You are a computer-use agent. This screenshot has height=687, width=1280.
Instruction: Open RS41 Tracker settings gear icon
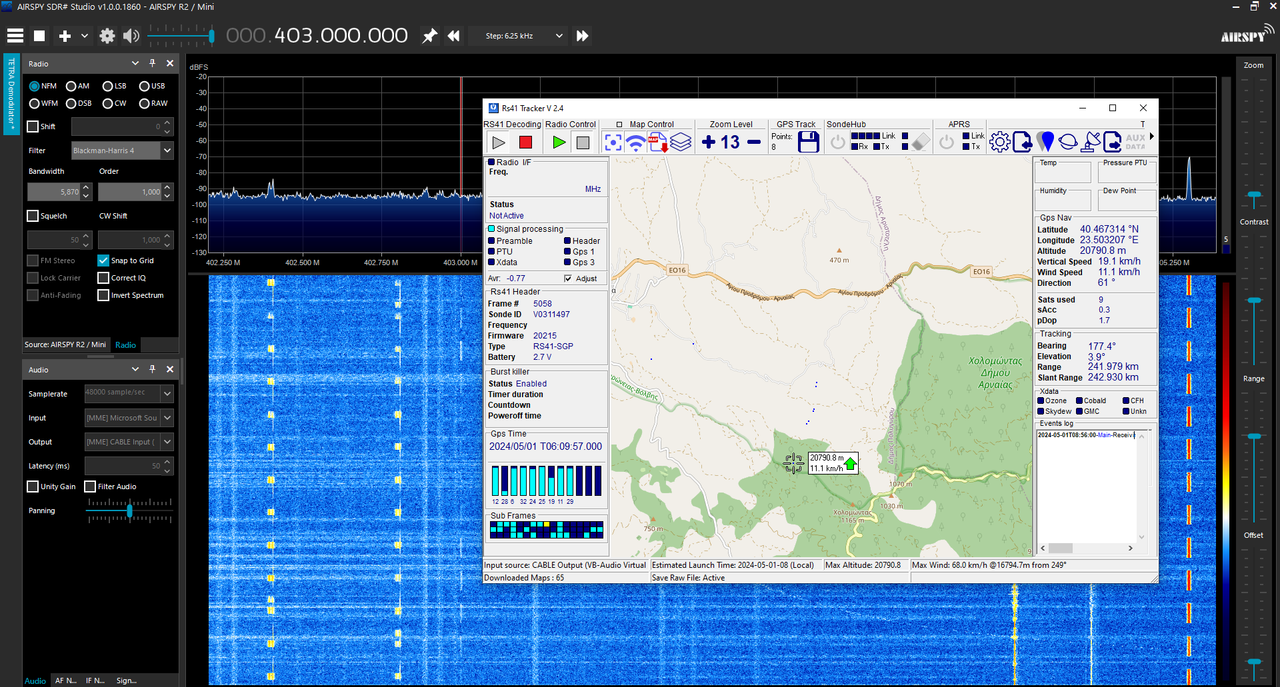point(999,142)
